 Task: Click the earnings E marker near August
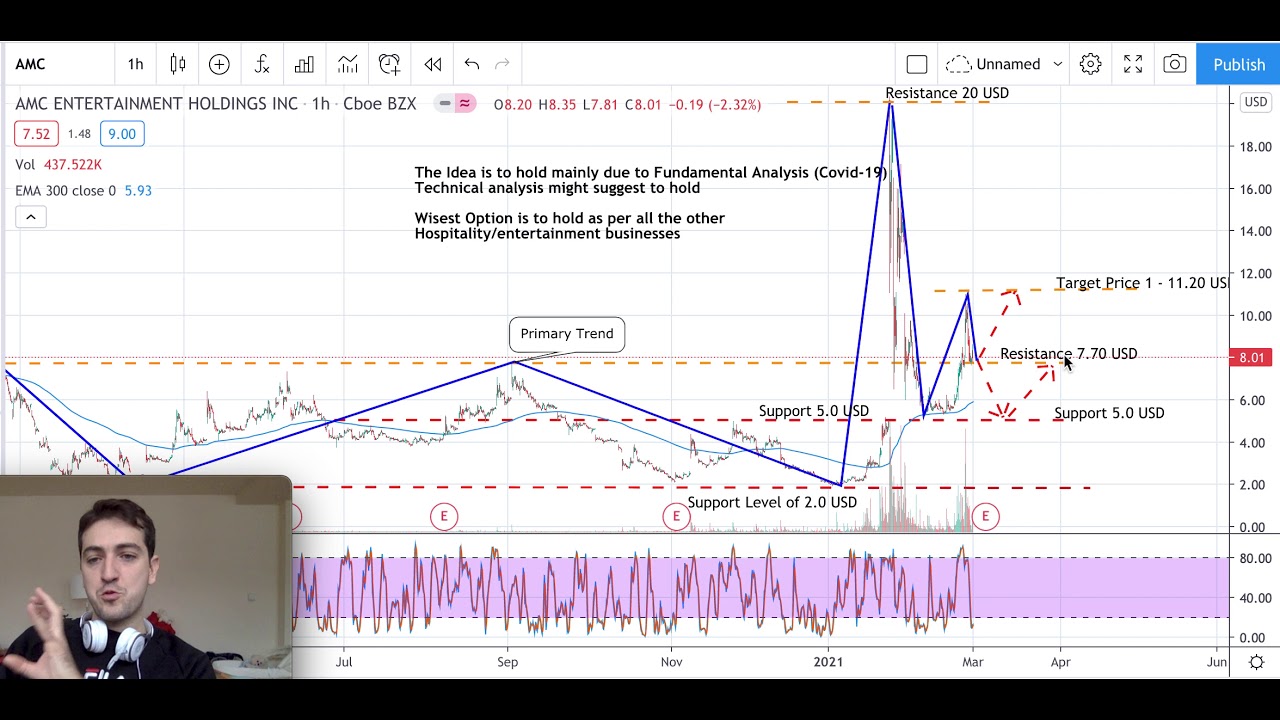pos(444,516)
